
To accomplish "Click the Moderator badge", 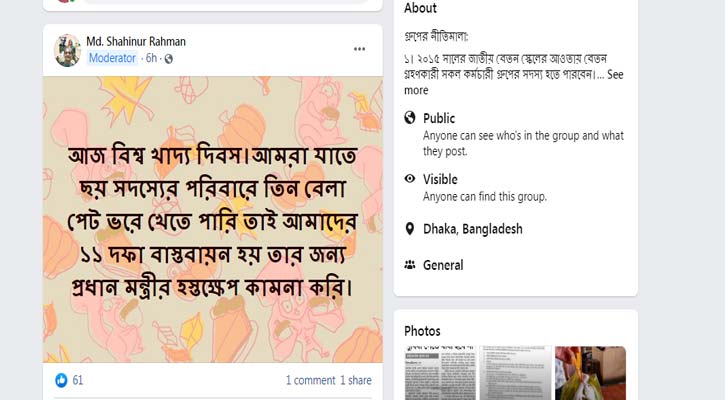I will [x=112, y=58].
